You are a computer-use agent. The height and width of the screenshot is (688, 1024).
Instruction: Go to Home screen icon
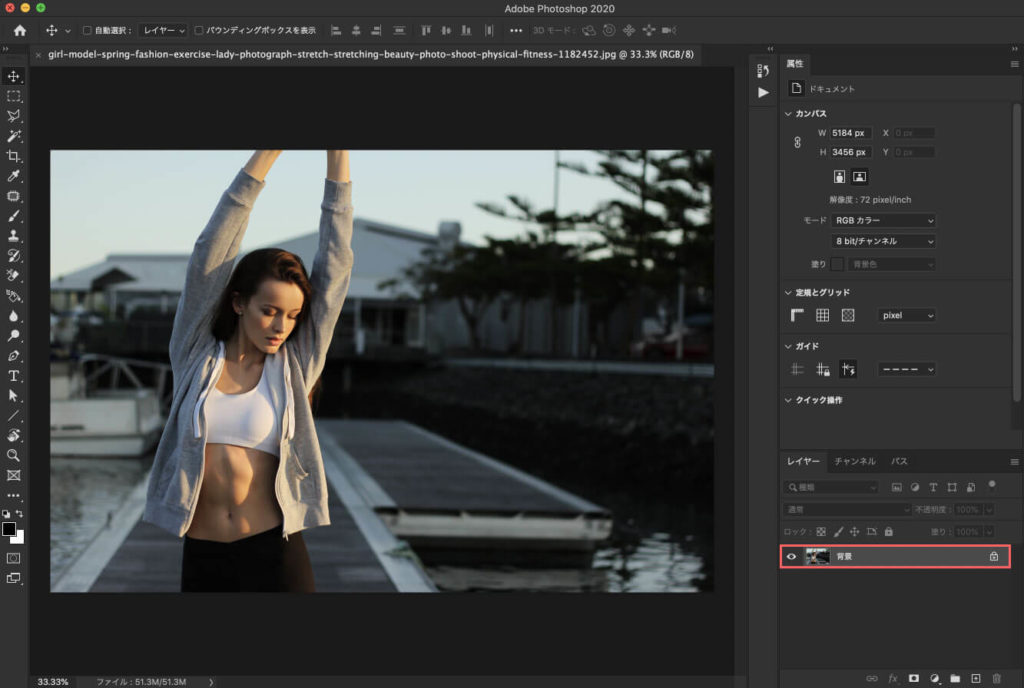(x=20, y=30)
